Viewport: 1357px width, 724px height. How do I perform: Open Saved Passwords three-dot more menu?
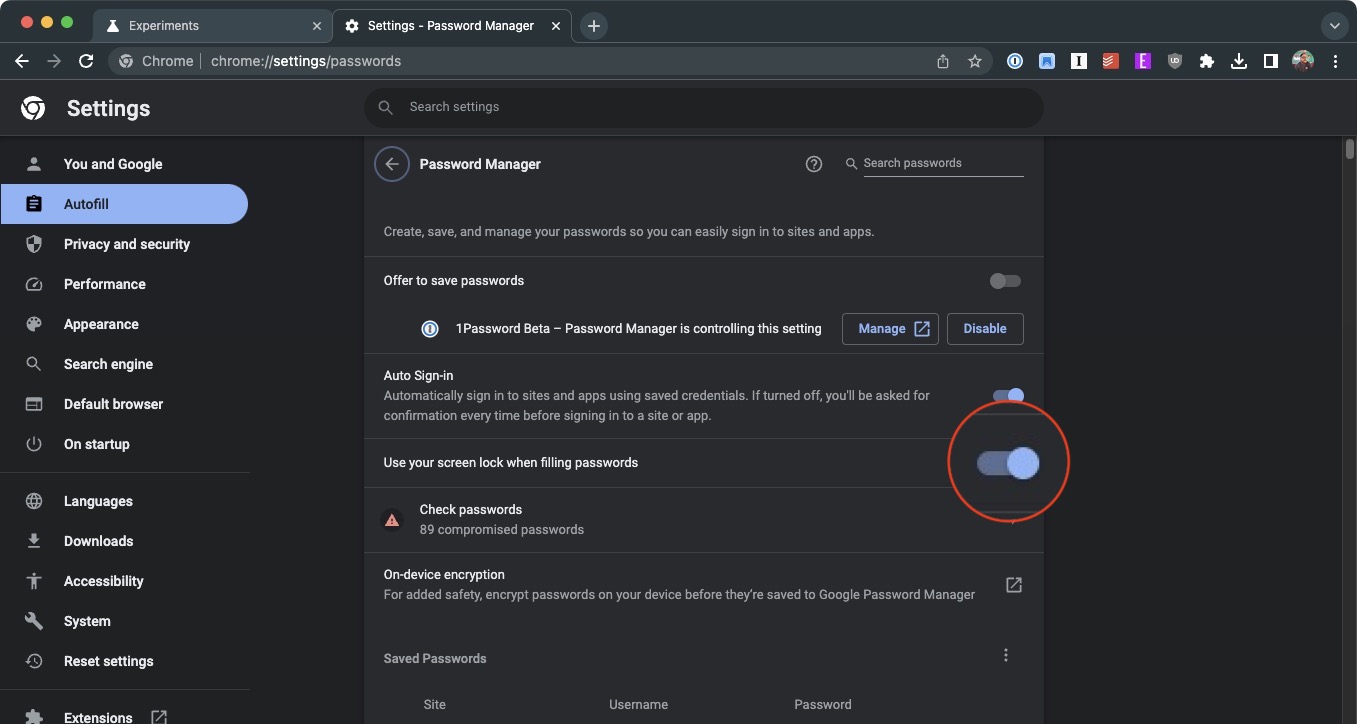pyautogui.click(x=1006, y=655)
